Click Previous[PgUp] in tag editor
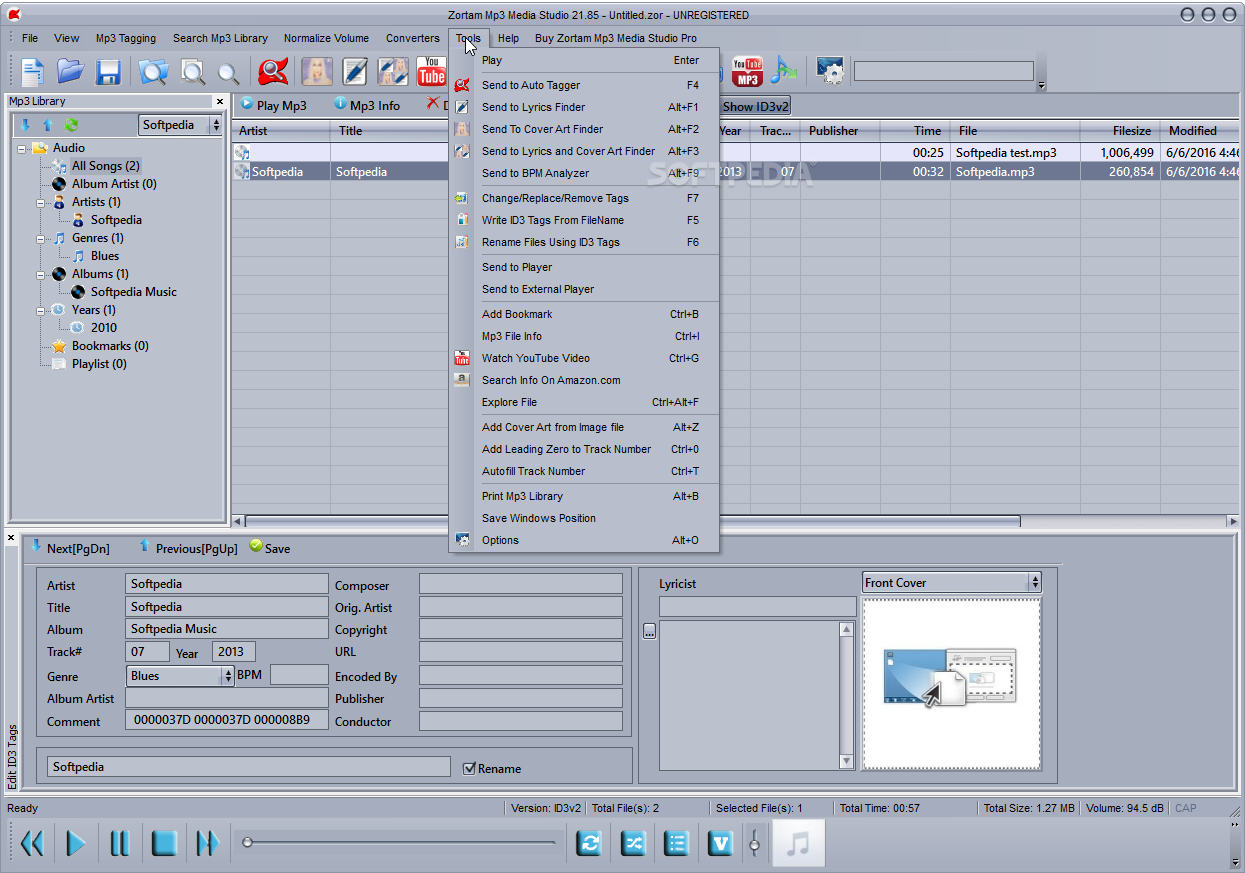 tap(188, 548)
